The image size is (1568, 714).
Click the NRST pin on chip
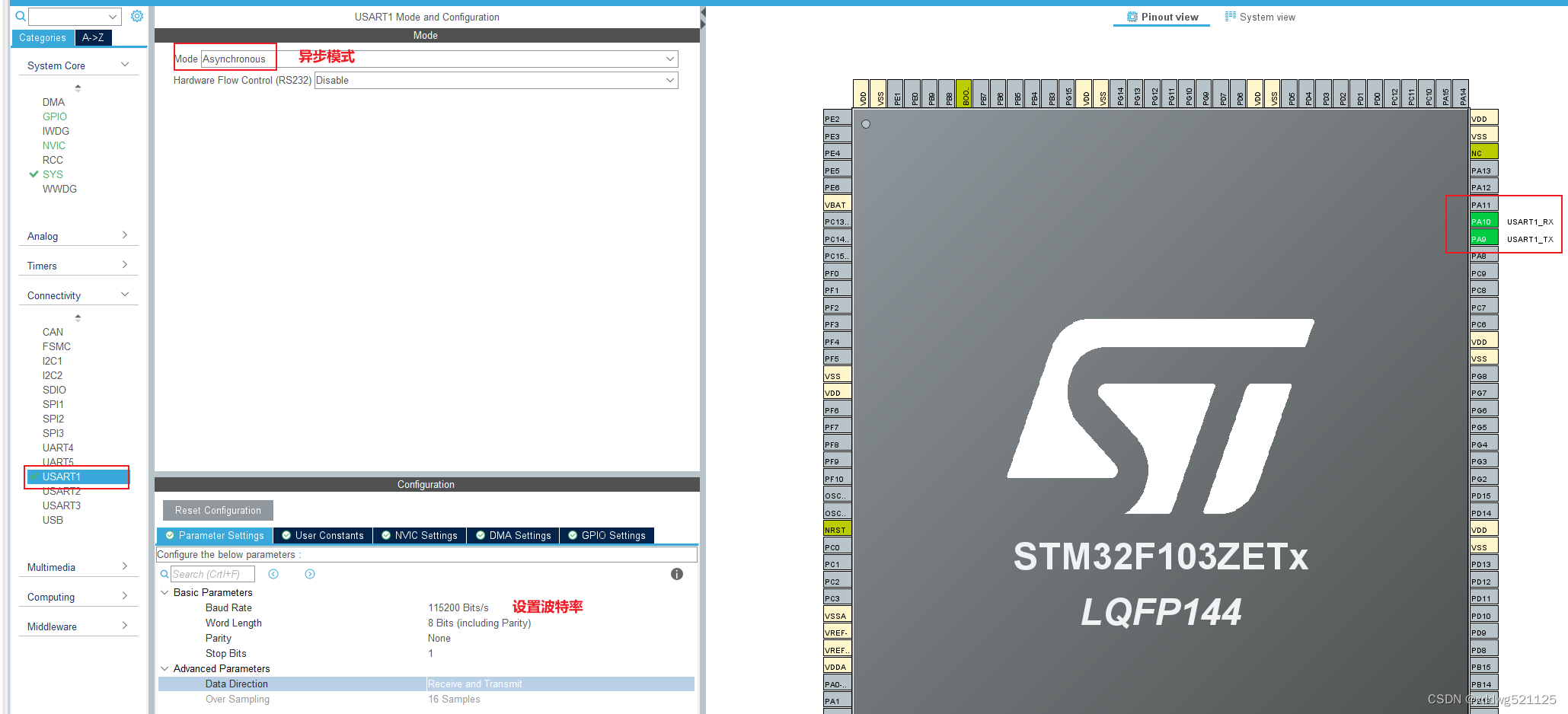[x=837, y=529]
